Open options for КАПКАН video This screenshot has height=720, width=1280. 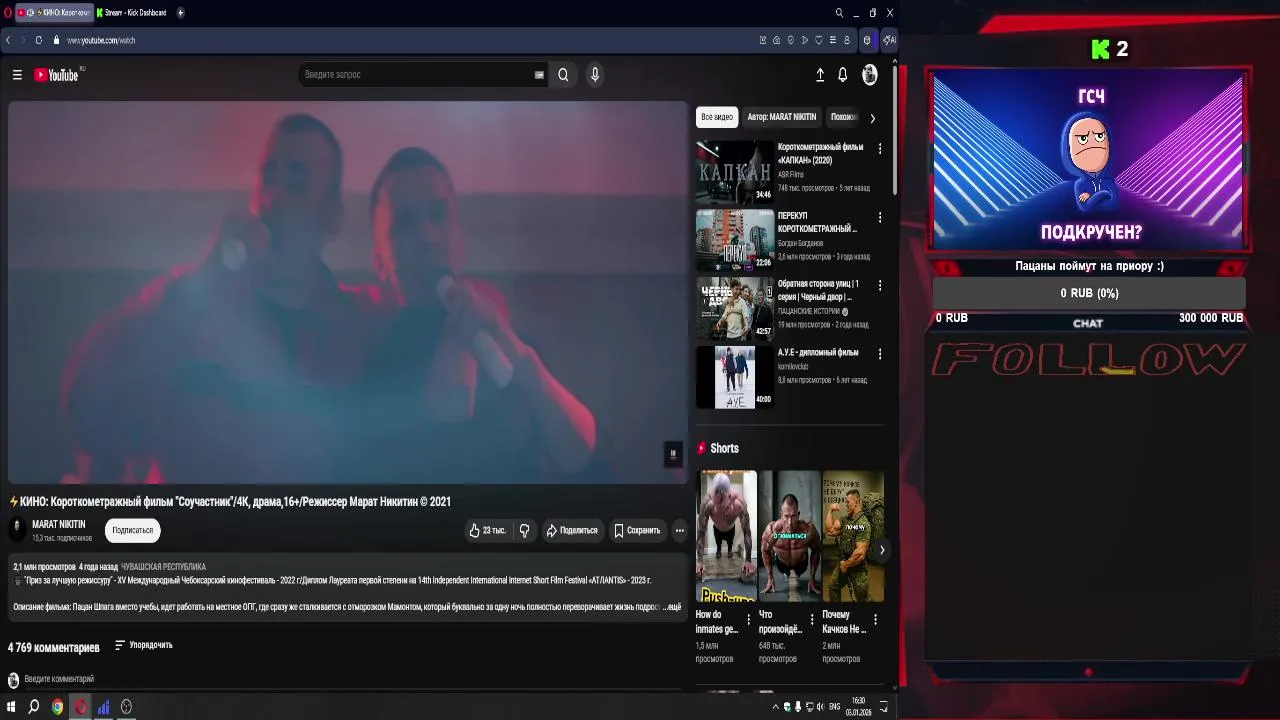[880, 148]
